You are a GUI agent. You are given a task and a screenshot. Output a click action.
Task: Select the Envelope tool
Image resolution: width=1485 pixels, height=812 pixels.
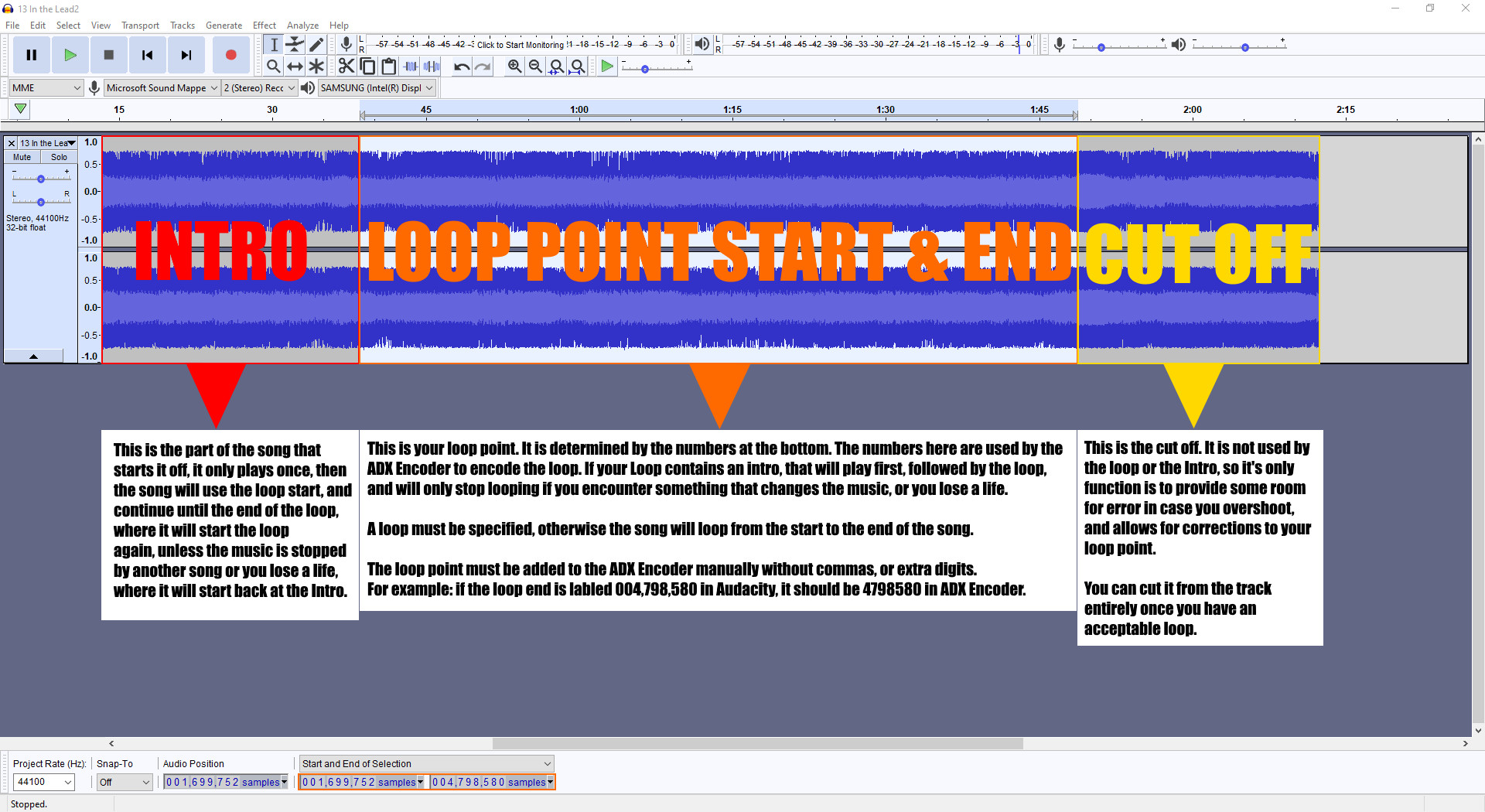295,45
